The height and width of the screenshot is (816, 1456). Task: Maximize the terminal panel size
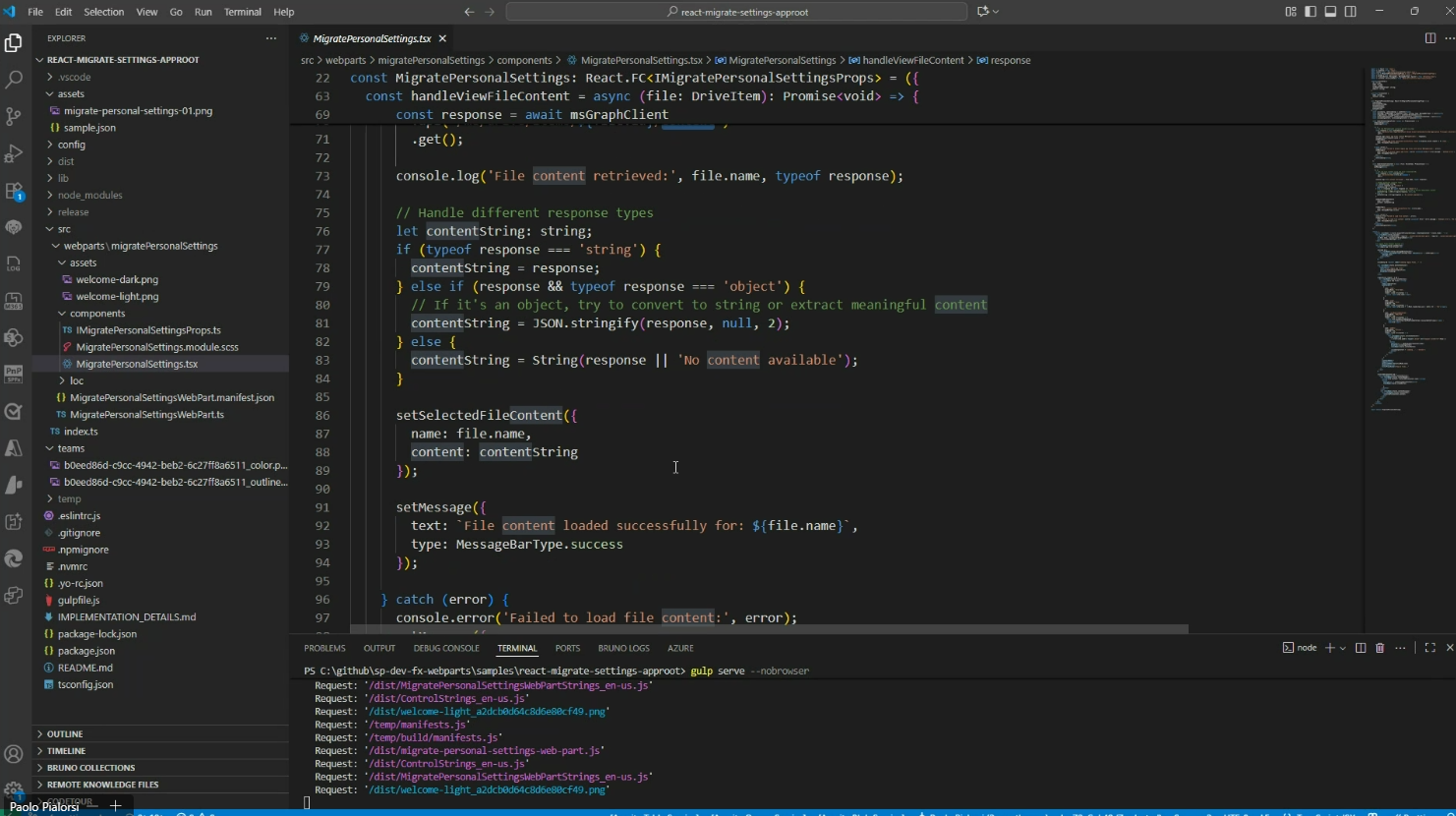(x=1429, y=648)
